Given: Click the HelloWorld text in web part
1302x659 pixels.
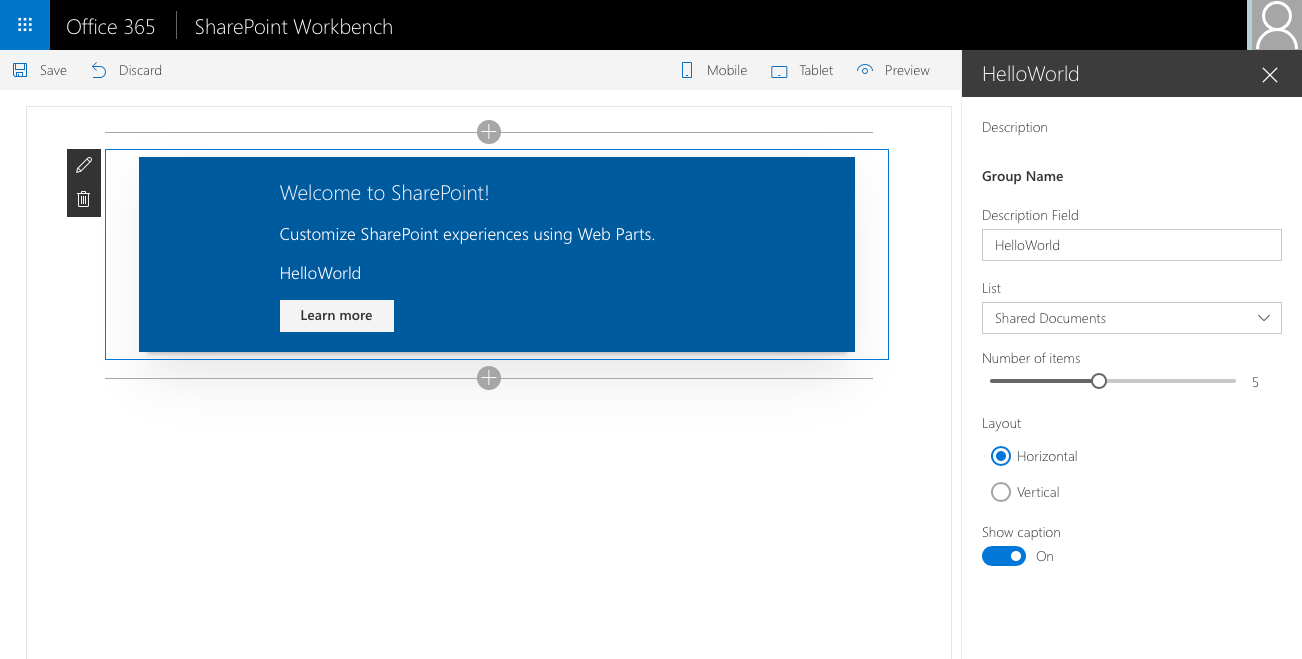Looking at the screenshot, I should [320, 273].
